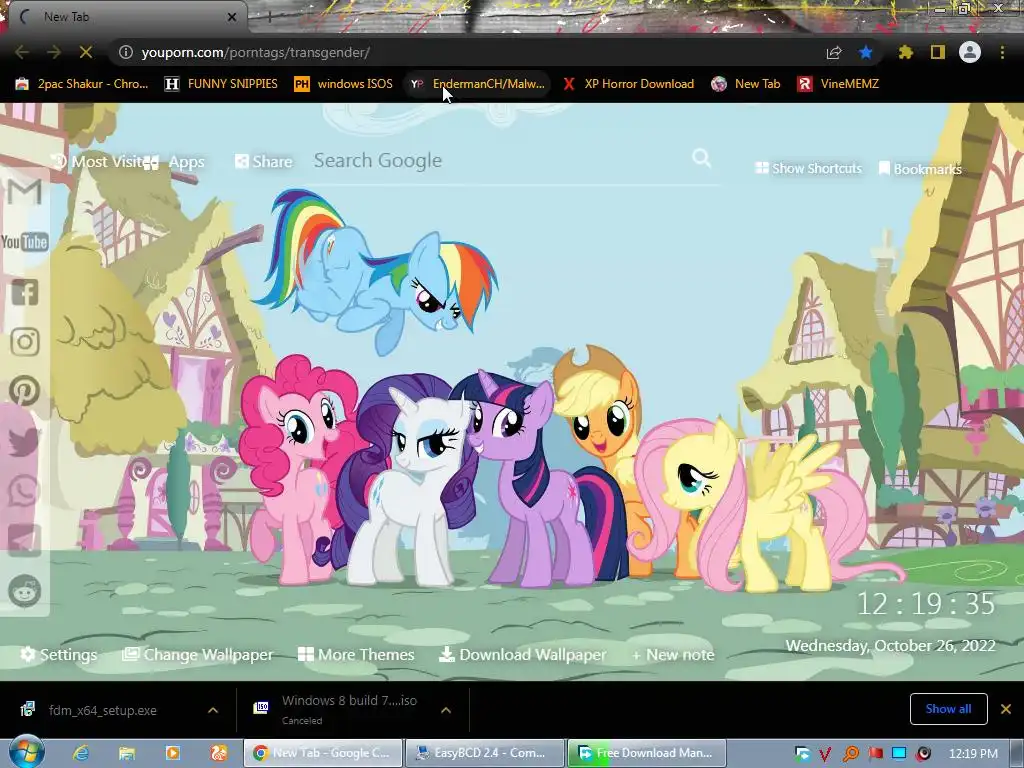Open Chrome's three-dot menu

pos(1002,52)
